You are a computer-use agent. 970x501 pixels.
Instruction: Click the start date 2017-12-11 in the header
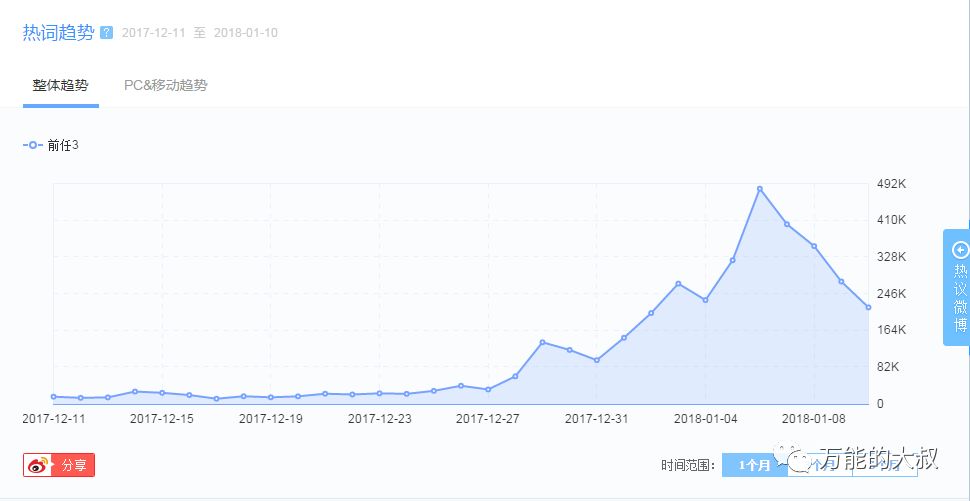click(153, 33)
